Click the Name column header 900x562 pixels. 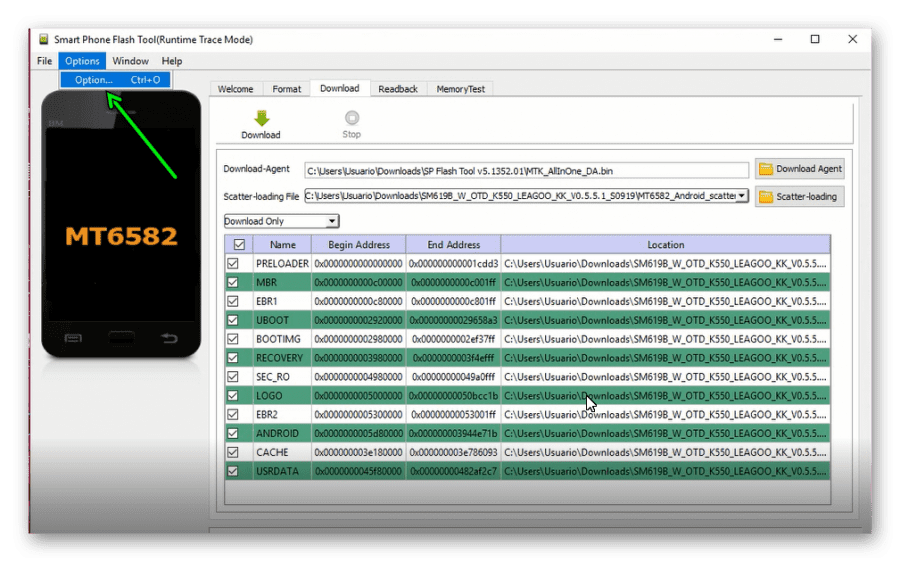click(283, 245)
